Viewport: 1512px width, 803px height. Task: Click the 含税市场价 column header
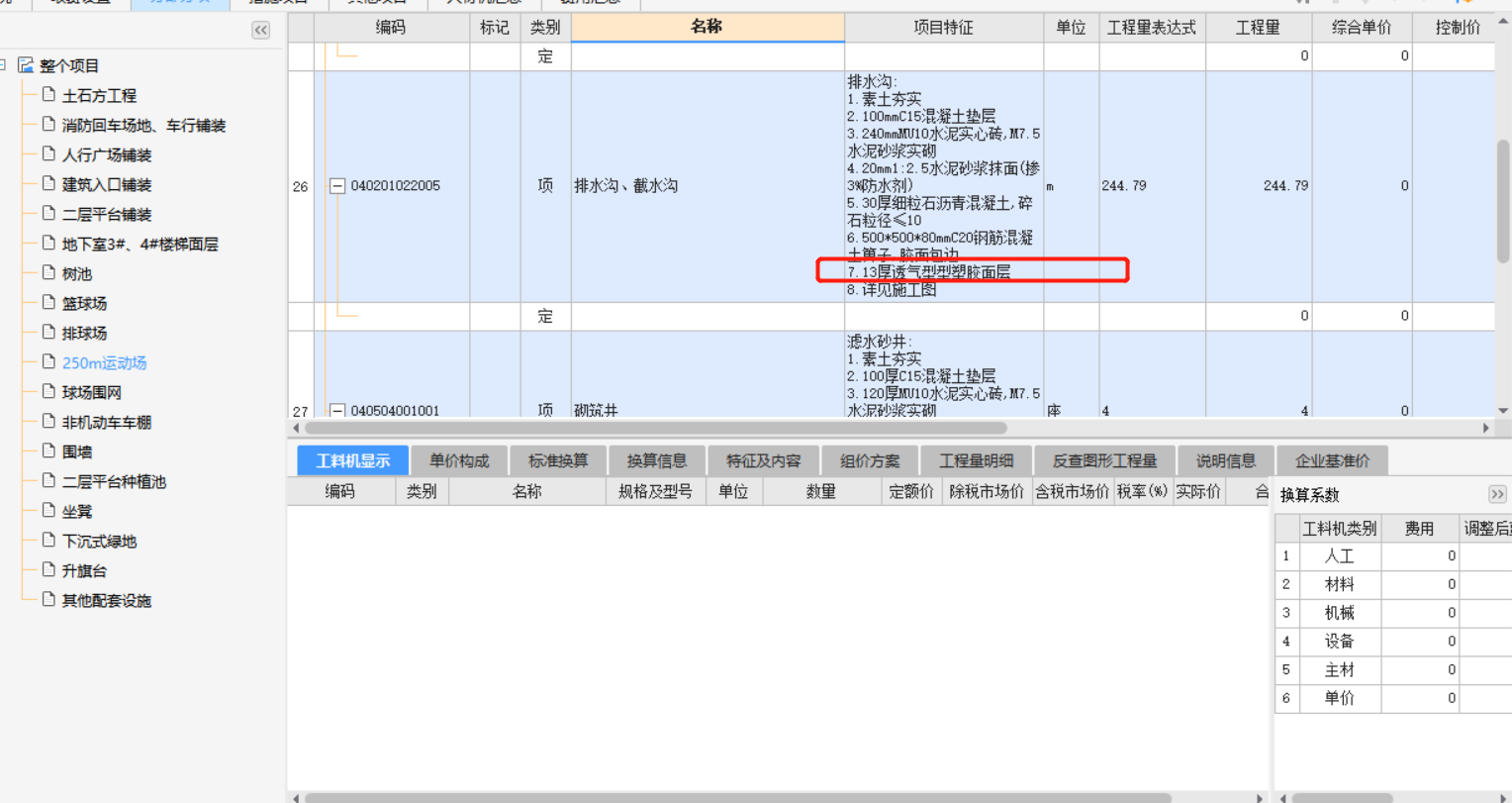tap(1072, 491)
